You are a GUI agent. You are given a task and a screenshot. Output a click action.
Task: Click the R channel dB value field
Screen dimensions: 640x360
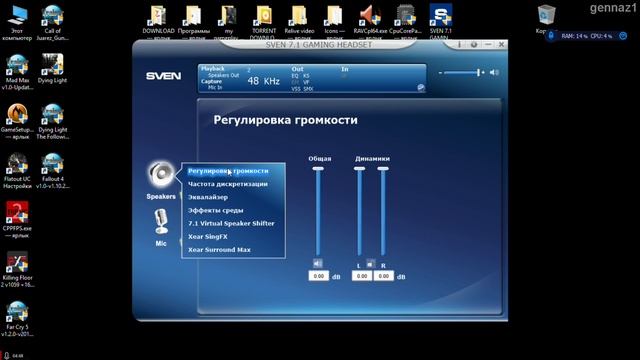384,276
